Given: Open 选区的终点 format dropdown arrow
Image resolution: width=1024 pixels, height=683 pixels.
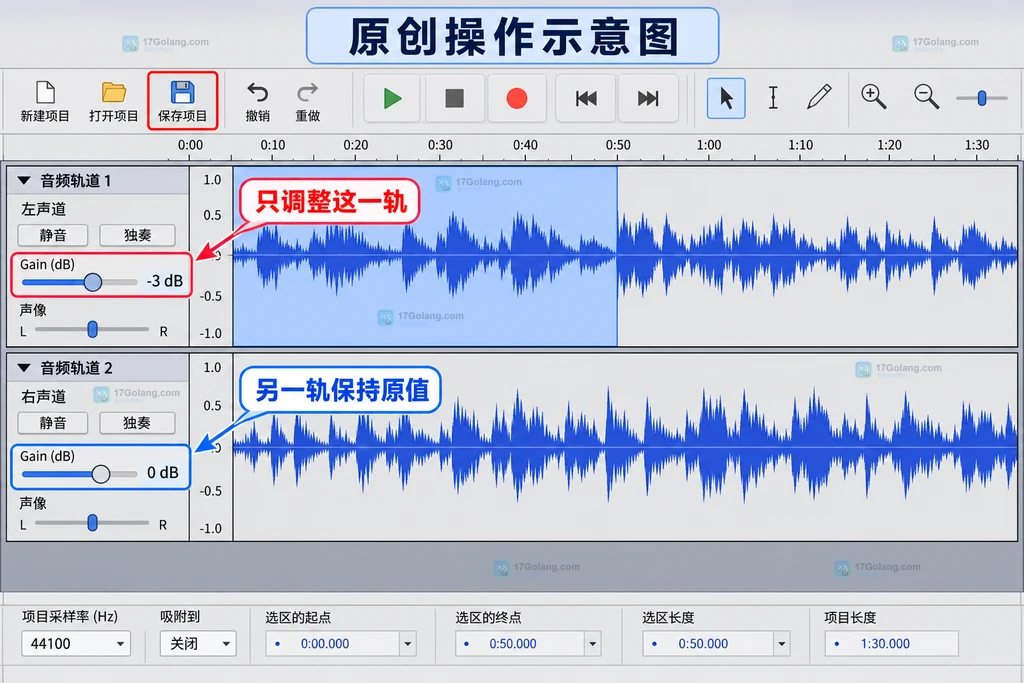Looking at the screenshot, I should tap(592, 644).
